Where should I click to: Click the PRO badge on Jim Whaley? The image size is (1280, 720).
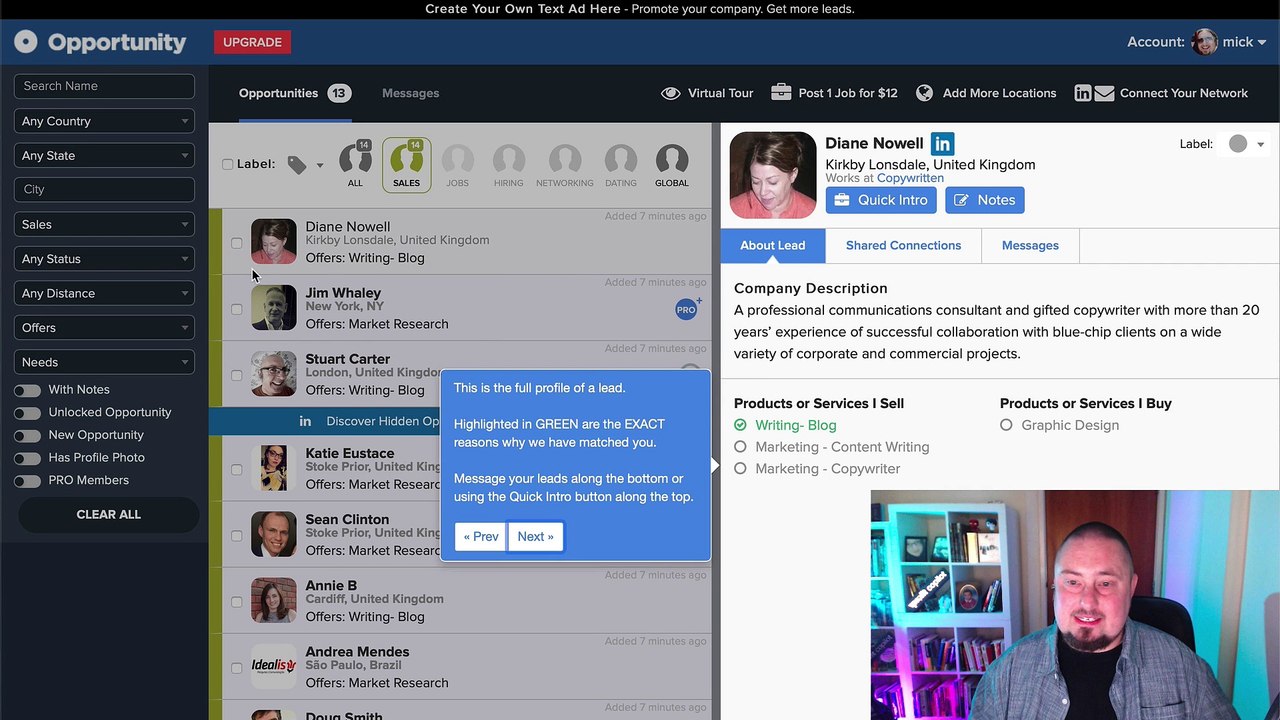point(686,309)
